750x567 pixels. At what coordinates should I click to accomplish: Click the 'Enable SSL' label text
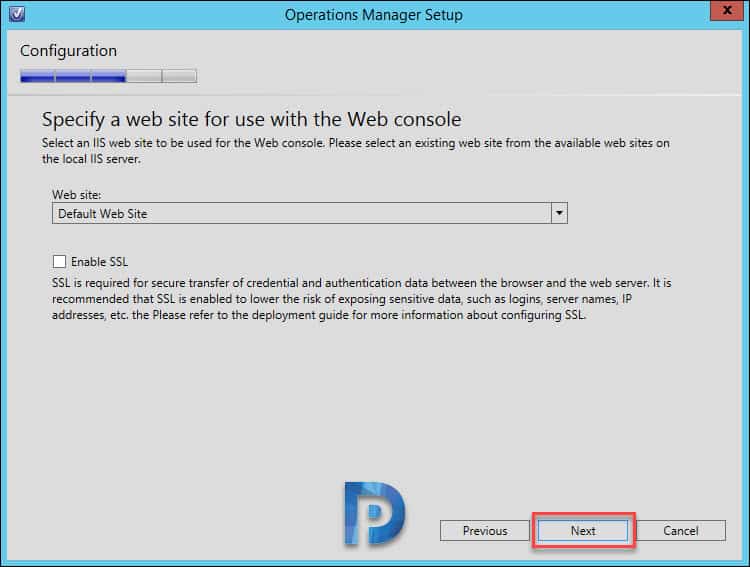[x=99, y=262]
